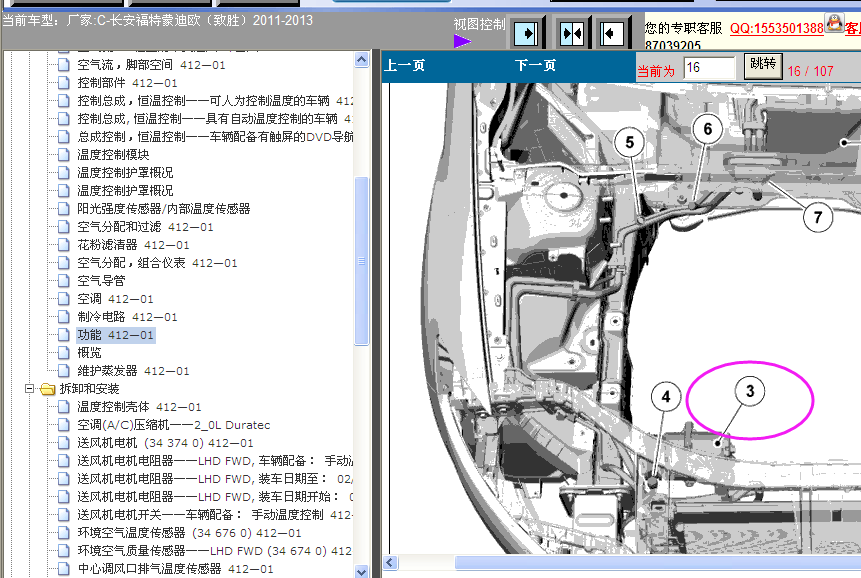The image size is (861, 578).
Task: Select highlighted 功能 412-01 item
Action: click(x=115, y=335)
